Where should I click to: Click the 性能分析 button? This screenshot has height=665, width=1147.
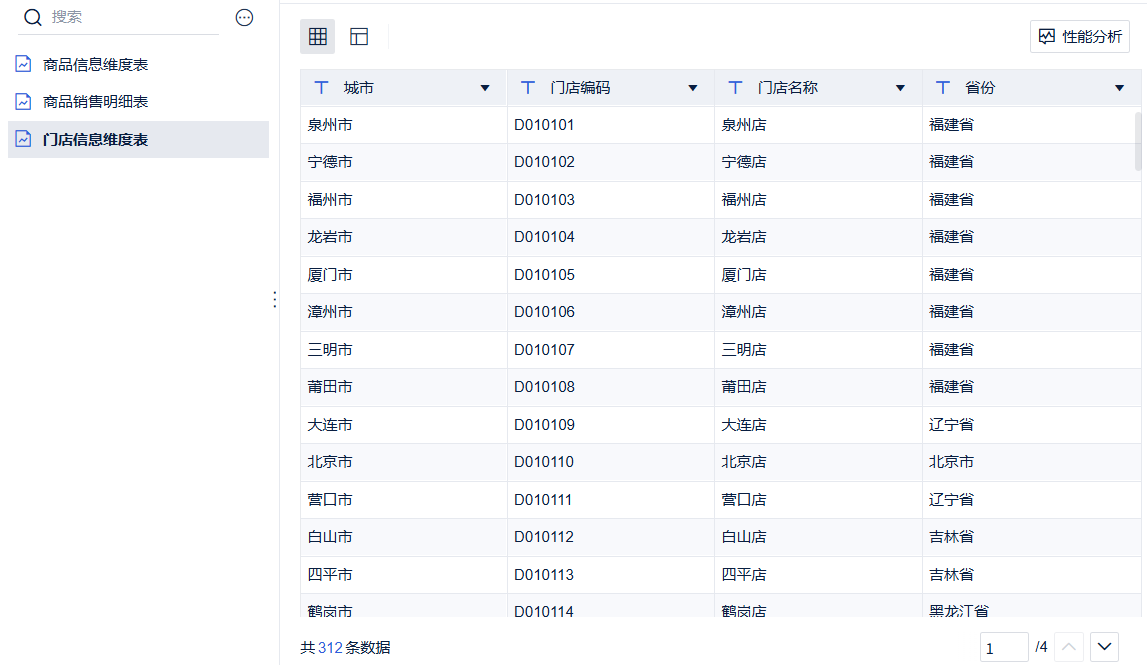(x=1080, y=37)
